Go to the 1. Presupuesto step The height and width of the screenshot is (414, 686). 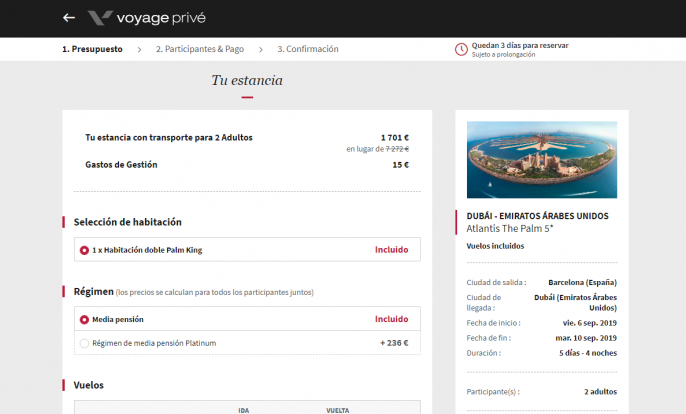click(92, 49)
